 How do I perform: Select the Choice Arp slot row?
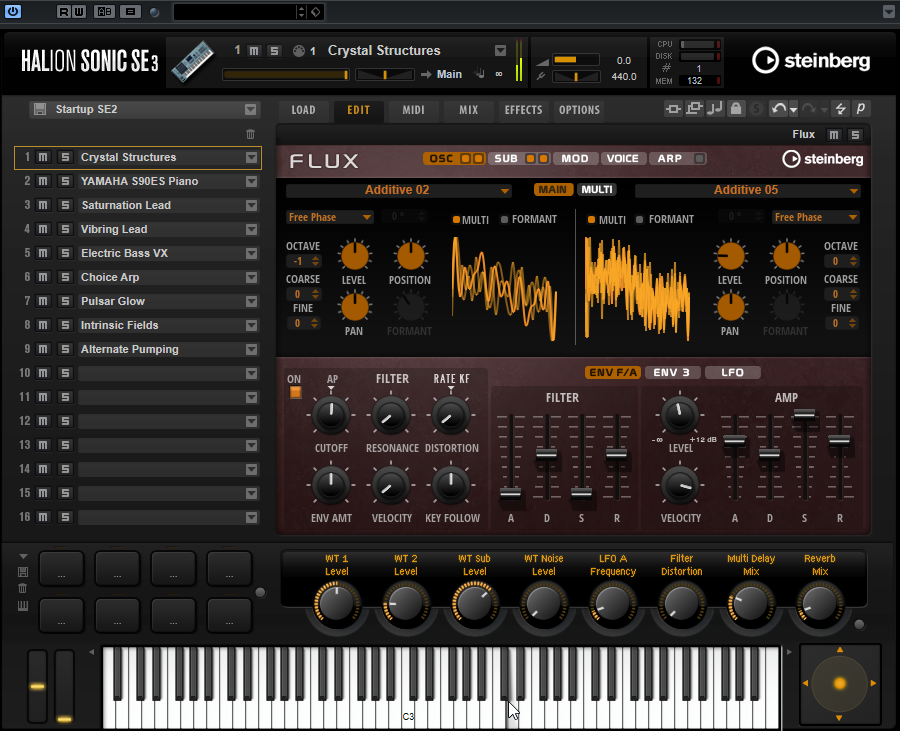[x=138, y=277]
